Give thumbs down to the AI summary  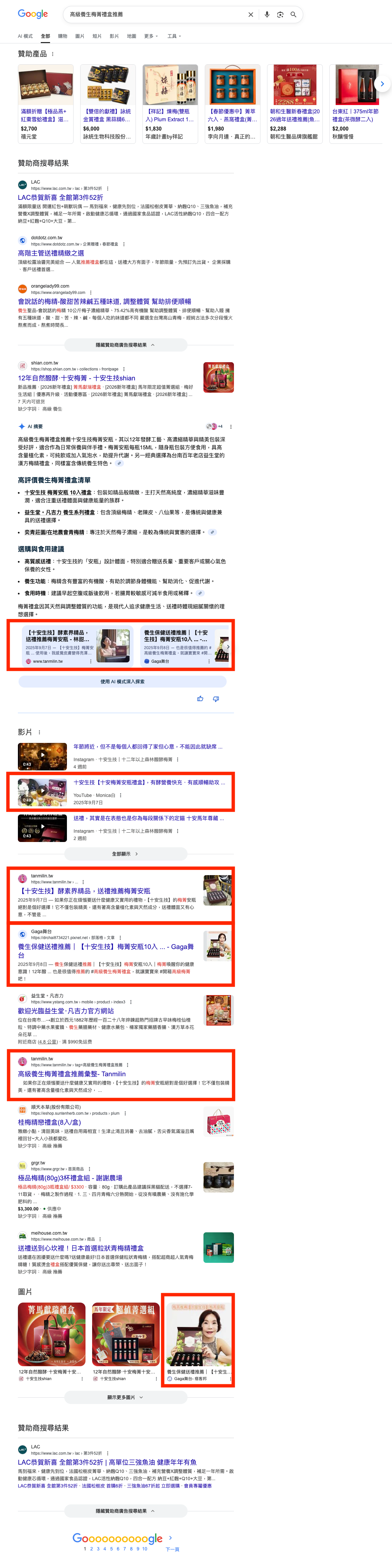(x=216, y=699)
